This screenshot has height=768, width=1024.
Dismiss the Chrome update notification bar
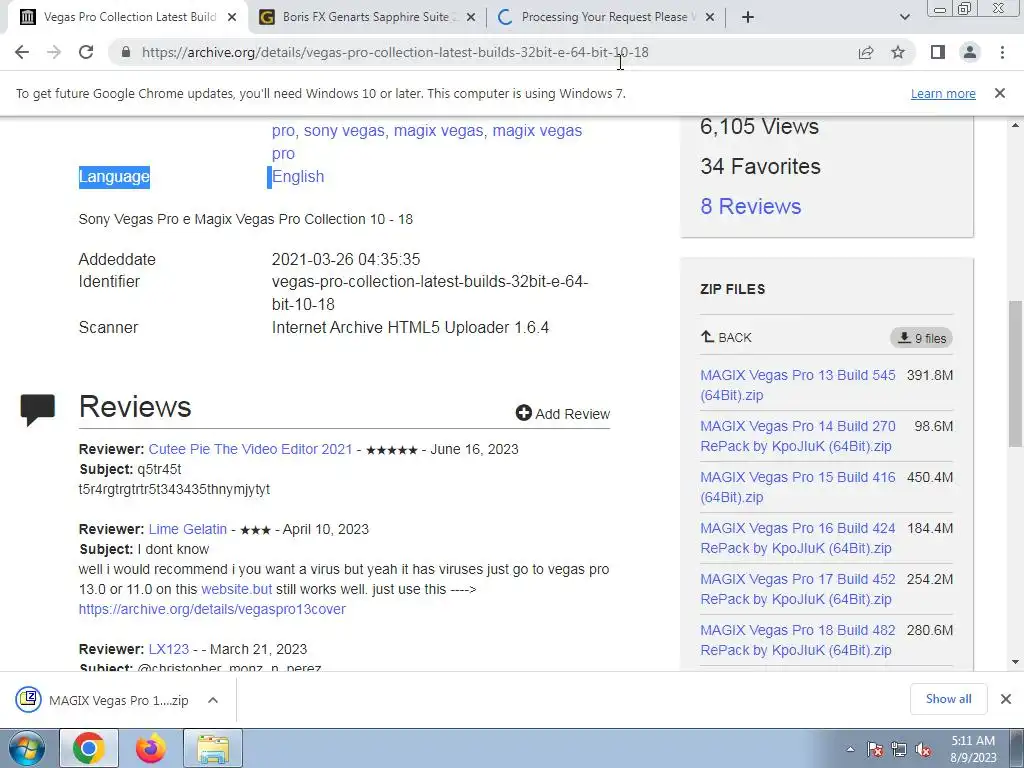pos(1000,93)
